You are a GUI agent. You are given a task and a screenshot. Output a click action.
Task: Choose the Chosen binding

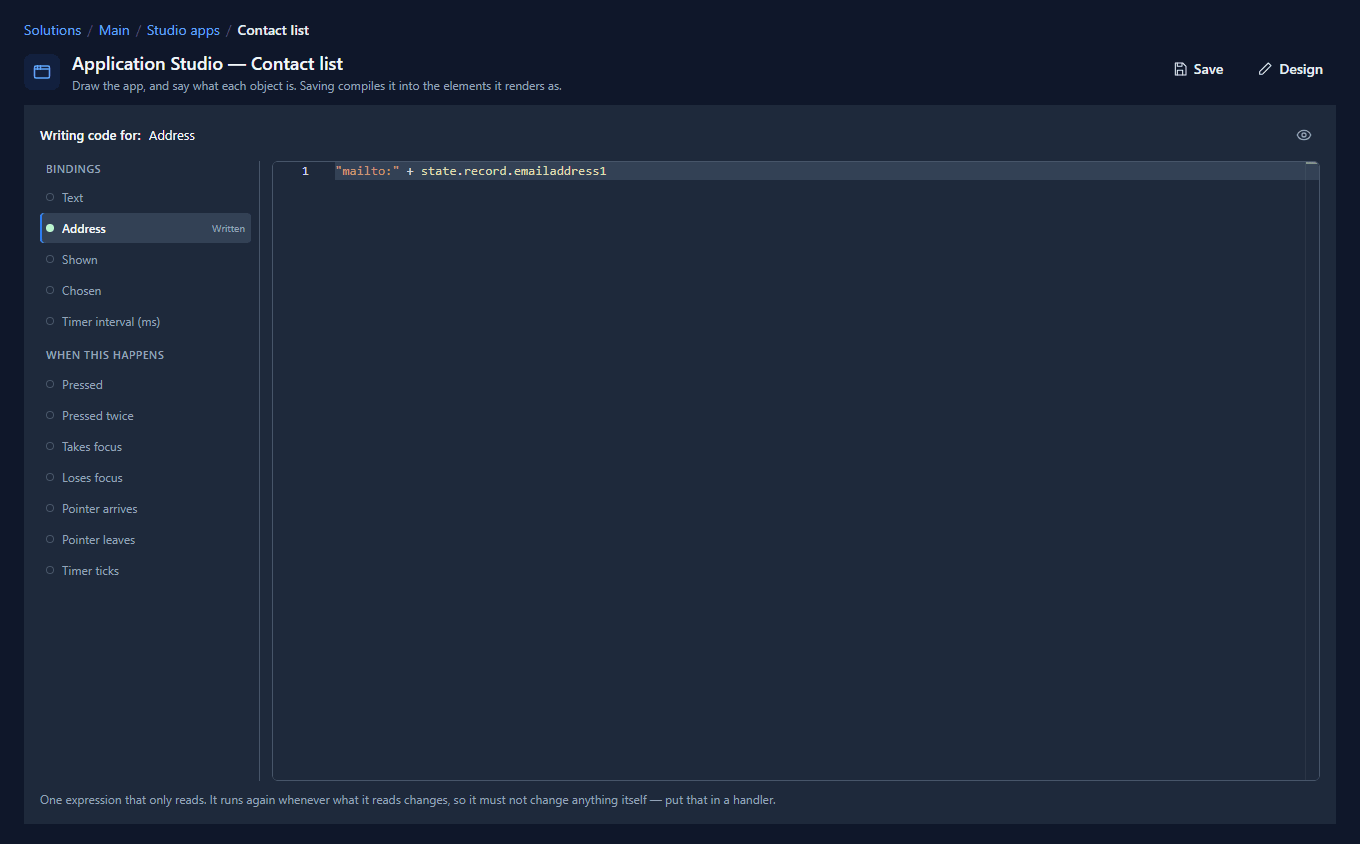click(145, 291)
